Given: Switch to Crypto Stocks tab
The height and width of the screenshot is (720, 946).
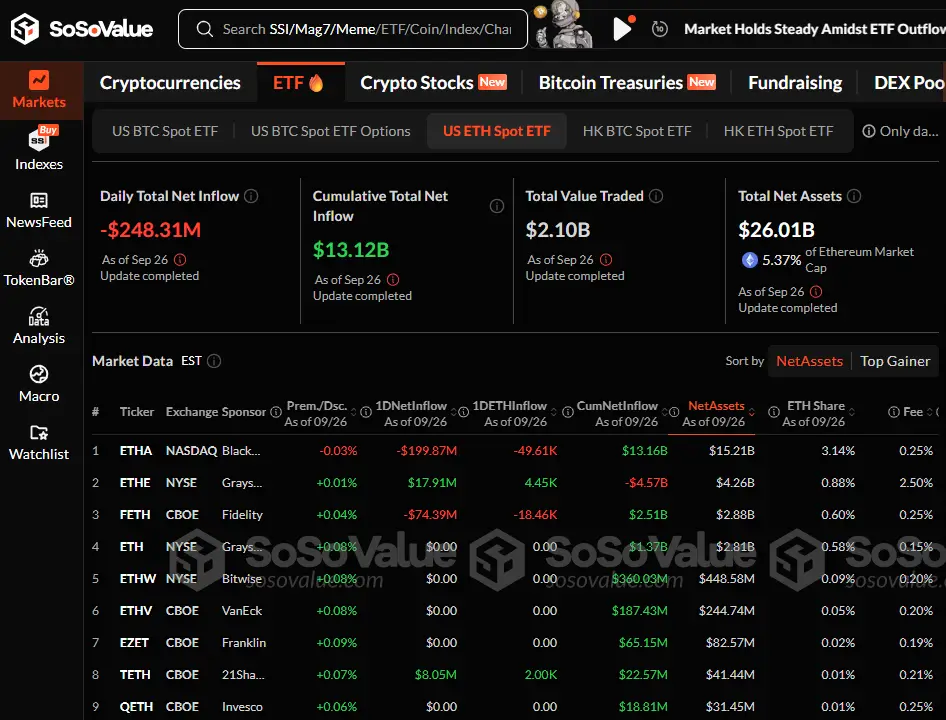Looking at the screenshot, I should pos(433,83).
